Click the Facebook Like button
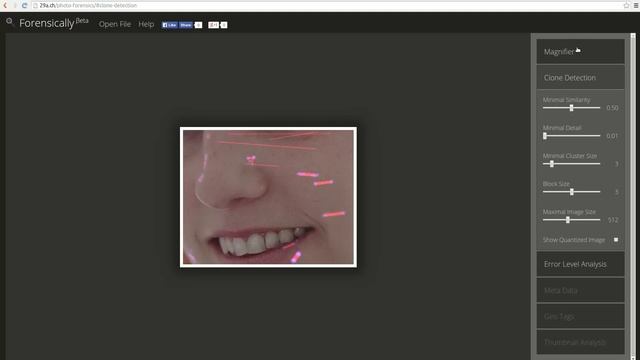The image size is (640, 360). point(169,25)
